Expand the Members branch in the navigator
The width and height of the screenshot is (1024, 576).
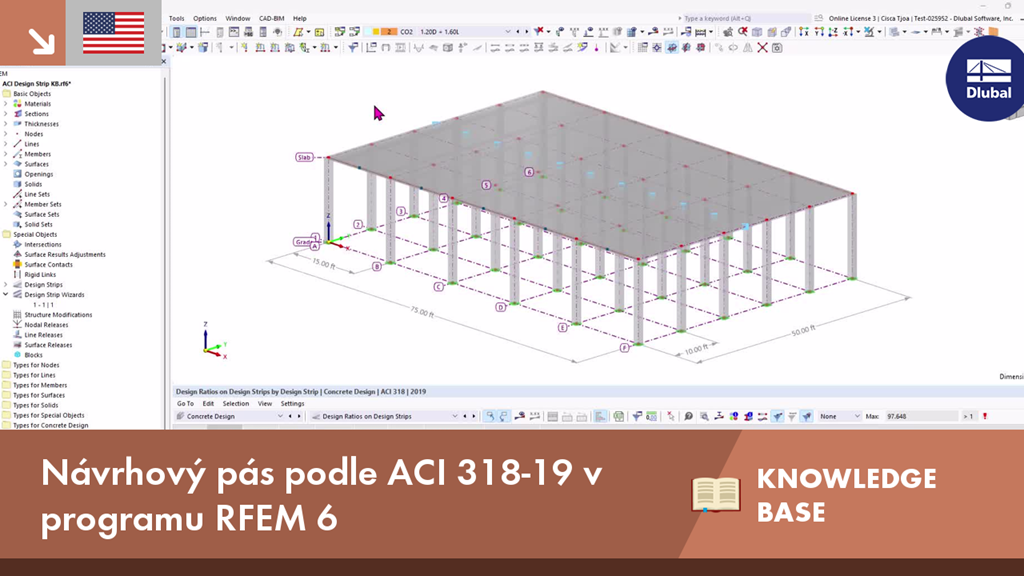pos(6,155)
